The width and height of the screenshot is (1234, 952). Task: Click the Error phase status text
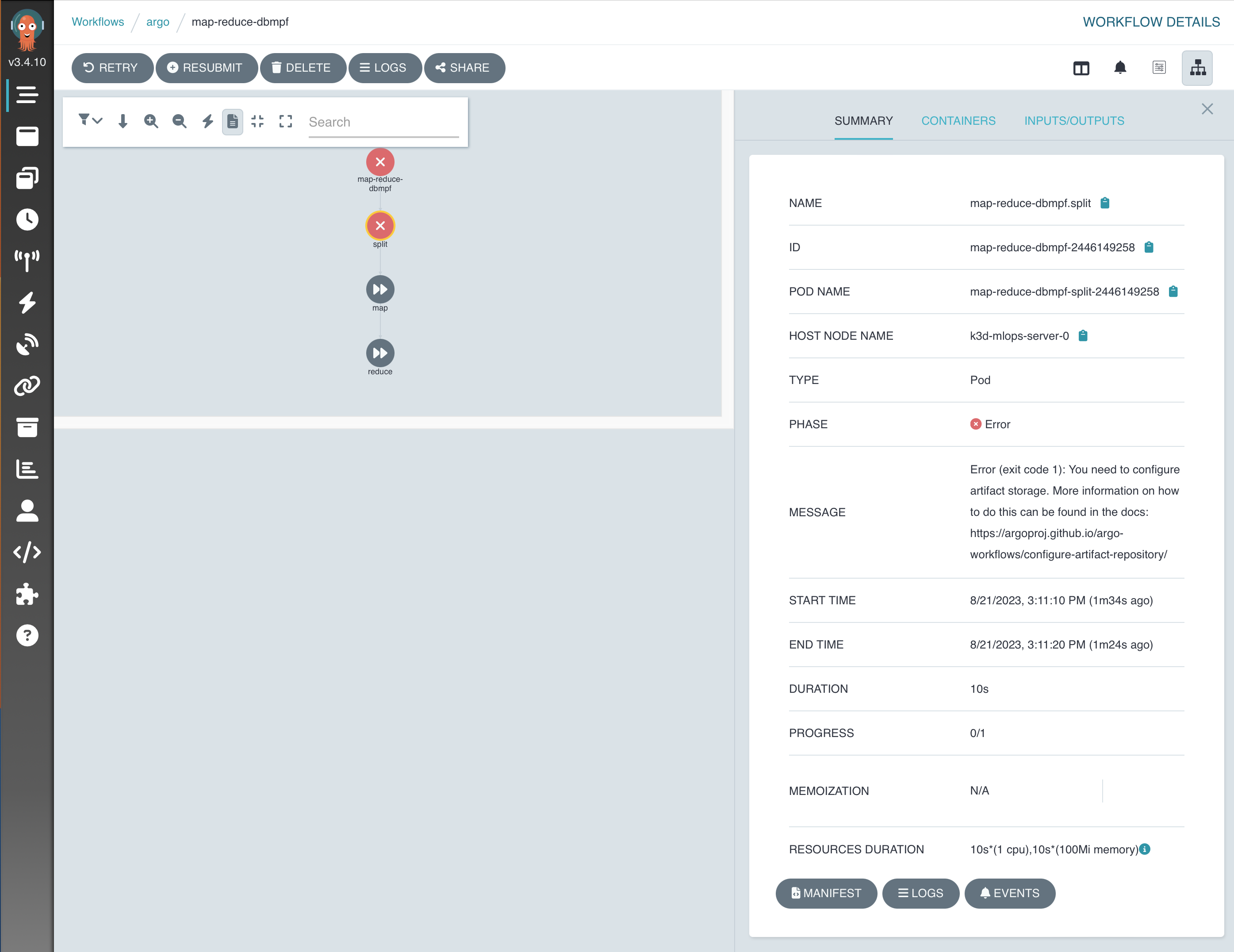point(997,424)
